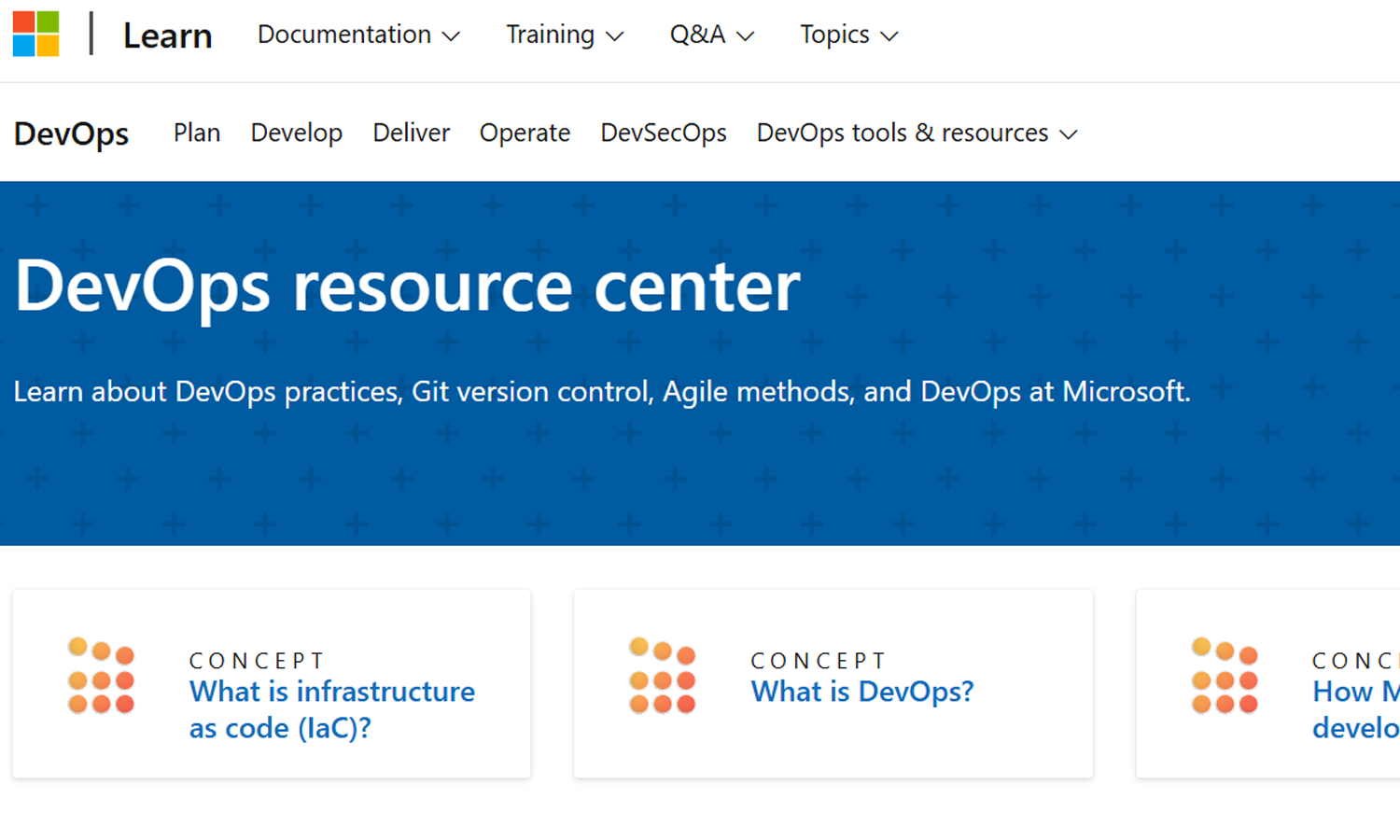Click the DevOps title link
Viewport: 1400px width, 840px height.
[71, 133]
